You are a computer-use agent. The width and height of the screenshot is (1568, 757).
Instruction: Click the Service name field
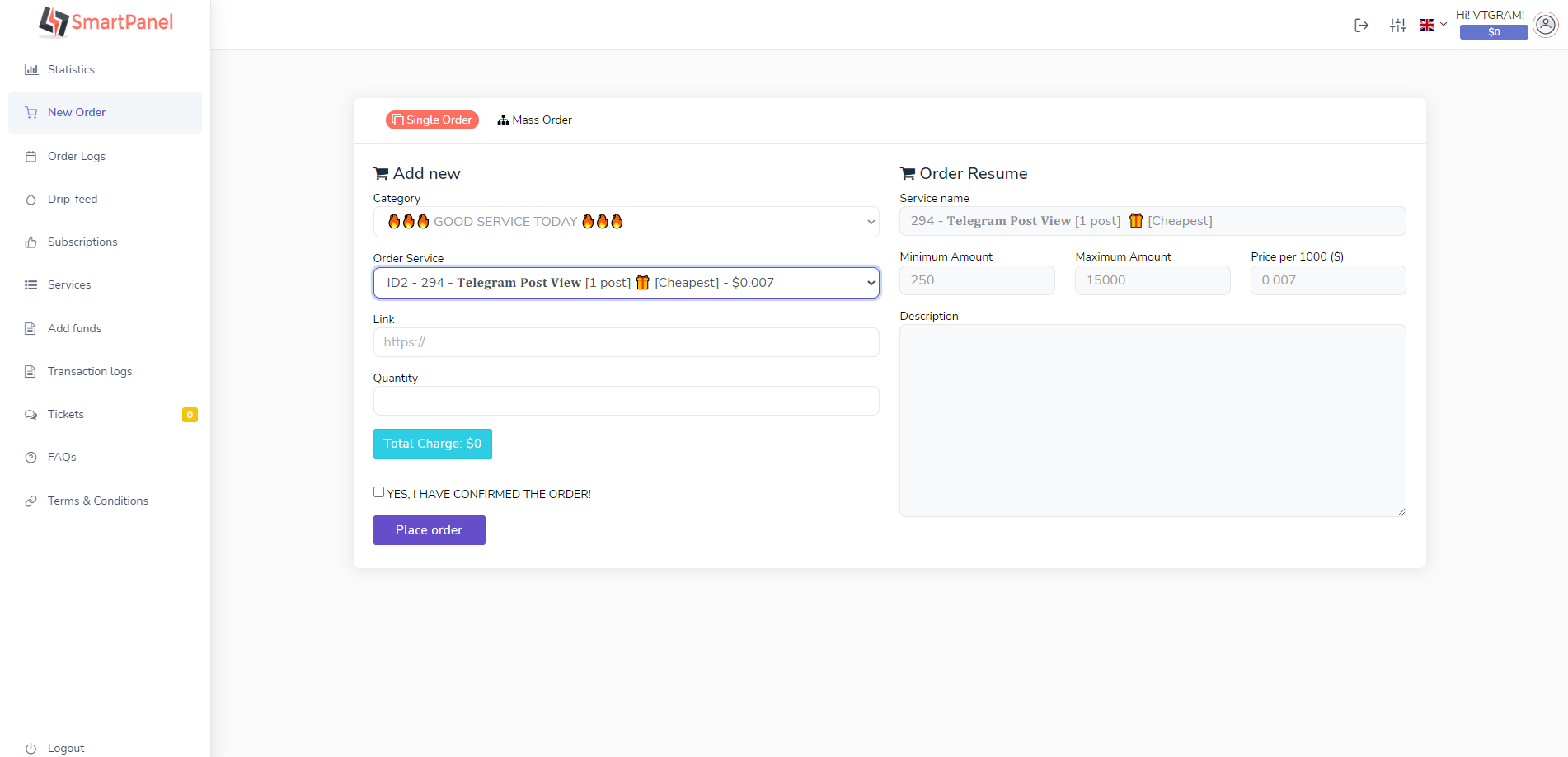coord(1153,221)
